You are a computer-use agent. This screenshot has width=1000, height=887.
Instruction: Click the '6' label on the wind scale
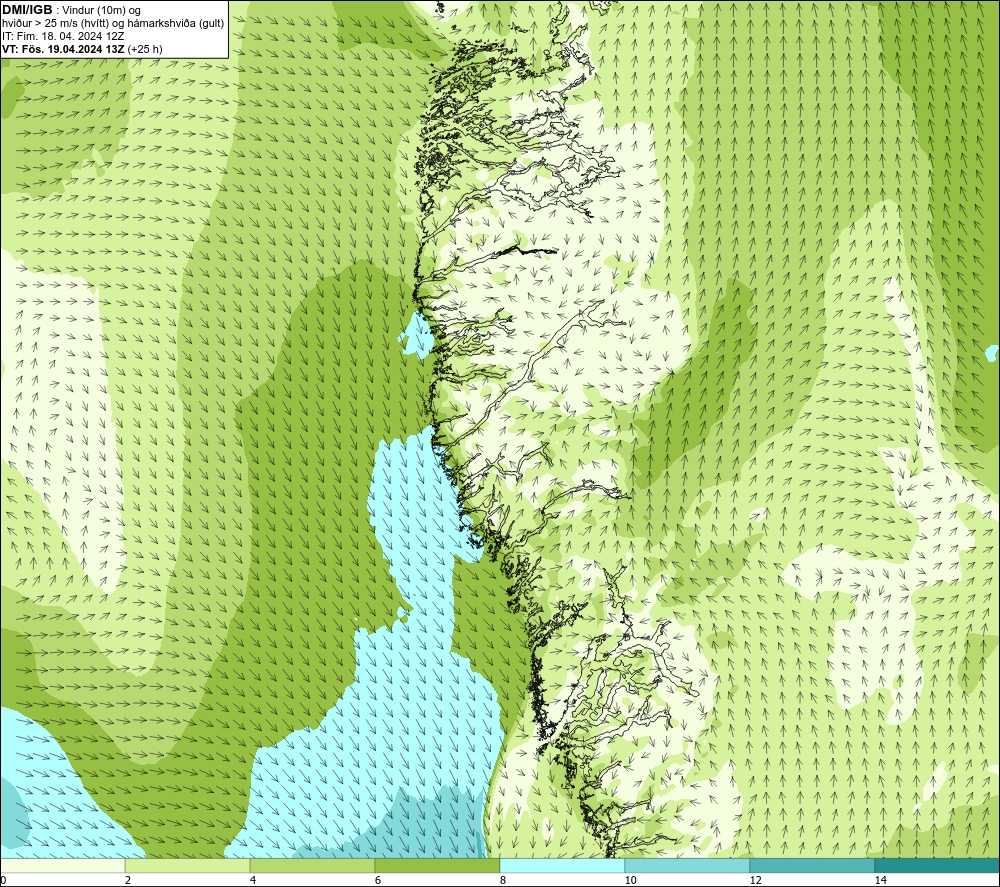(378, 881)
